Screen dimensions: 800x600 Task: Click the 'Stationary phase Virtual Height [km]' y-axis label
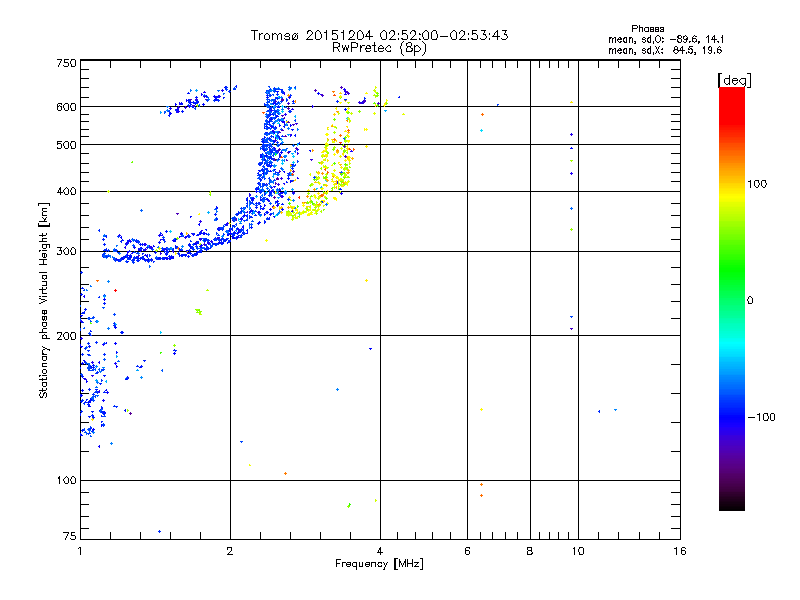pos(43,300)
